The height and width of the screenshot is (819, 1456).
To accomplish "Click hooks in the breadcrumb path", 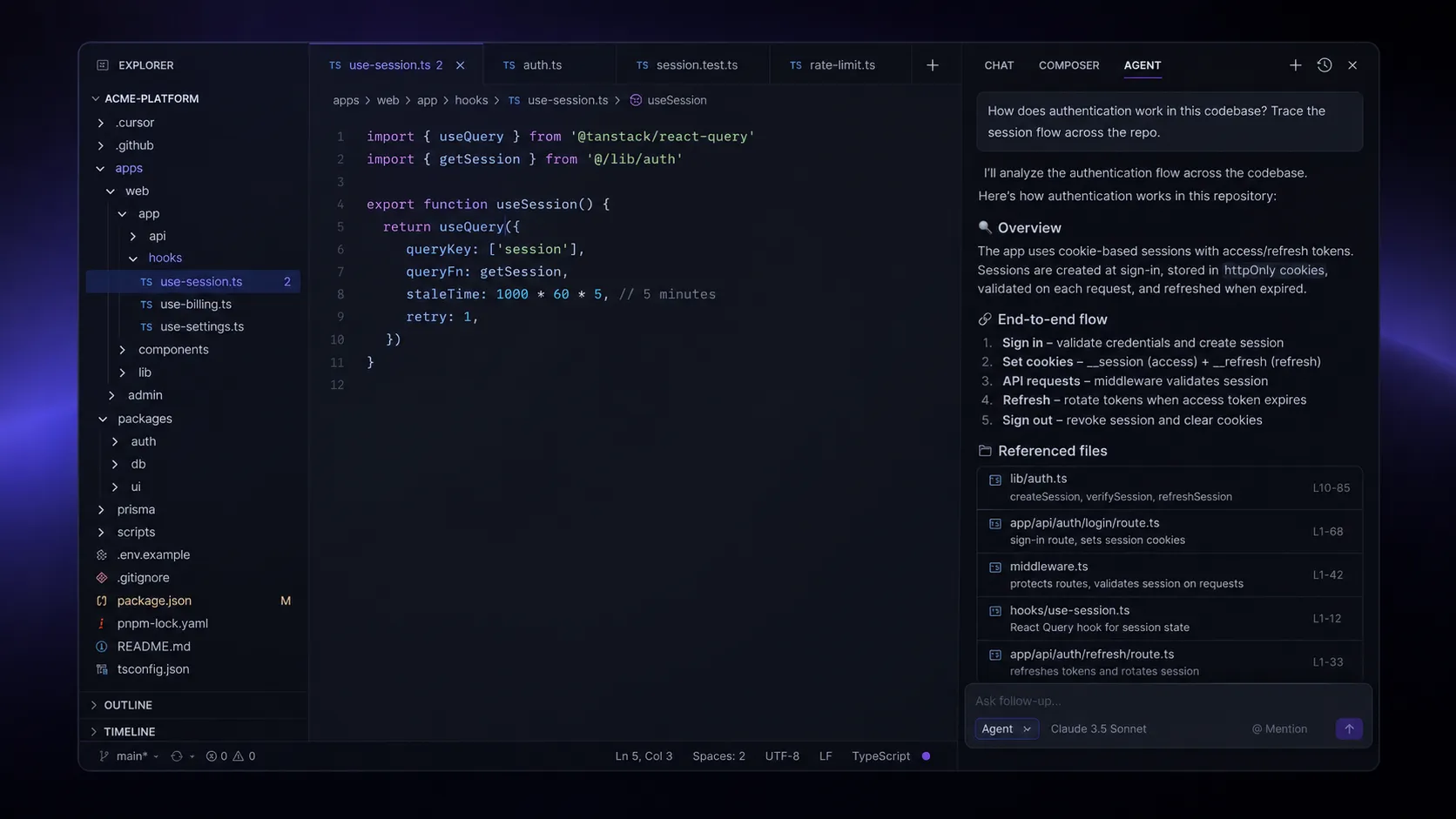I will pyautogui.click(x=471, y=100).
